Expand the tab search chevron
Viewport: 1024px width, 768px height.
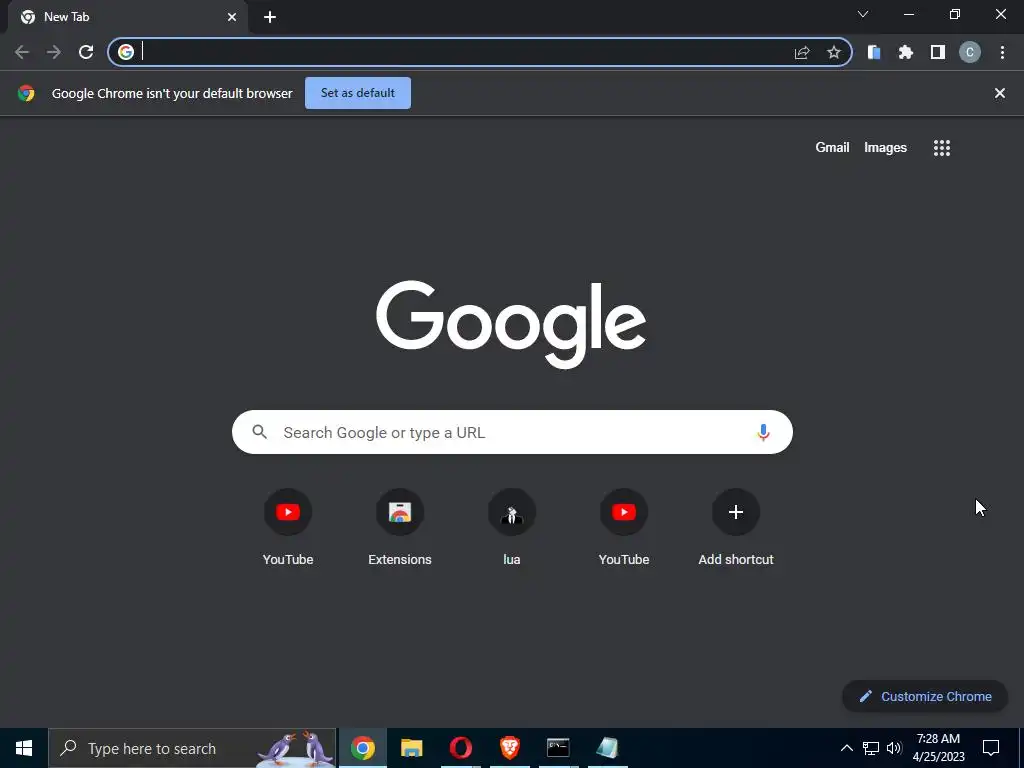tap(863, 14)
